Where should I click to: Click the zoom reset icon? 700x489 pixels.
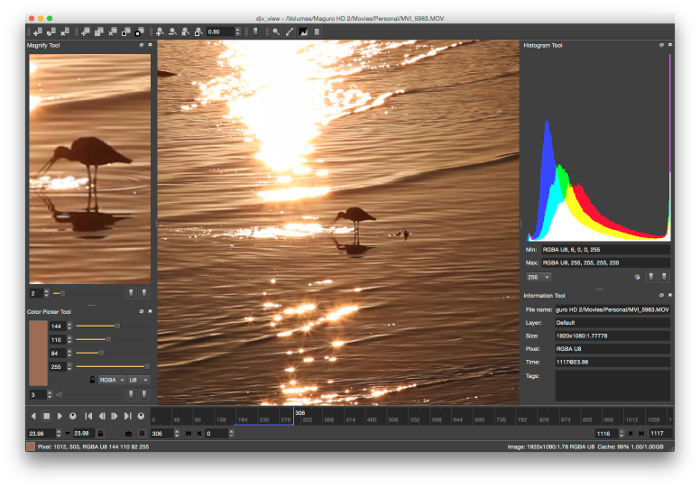click(185, 32)
